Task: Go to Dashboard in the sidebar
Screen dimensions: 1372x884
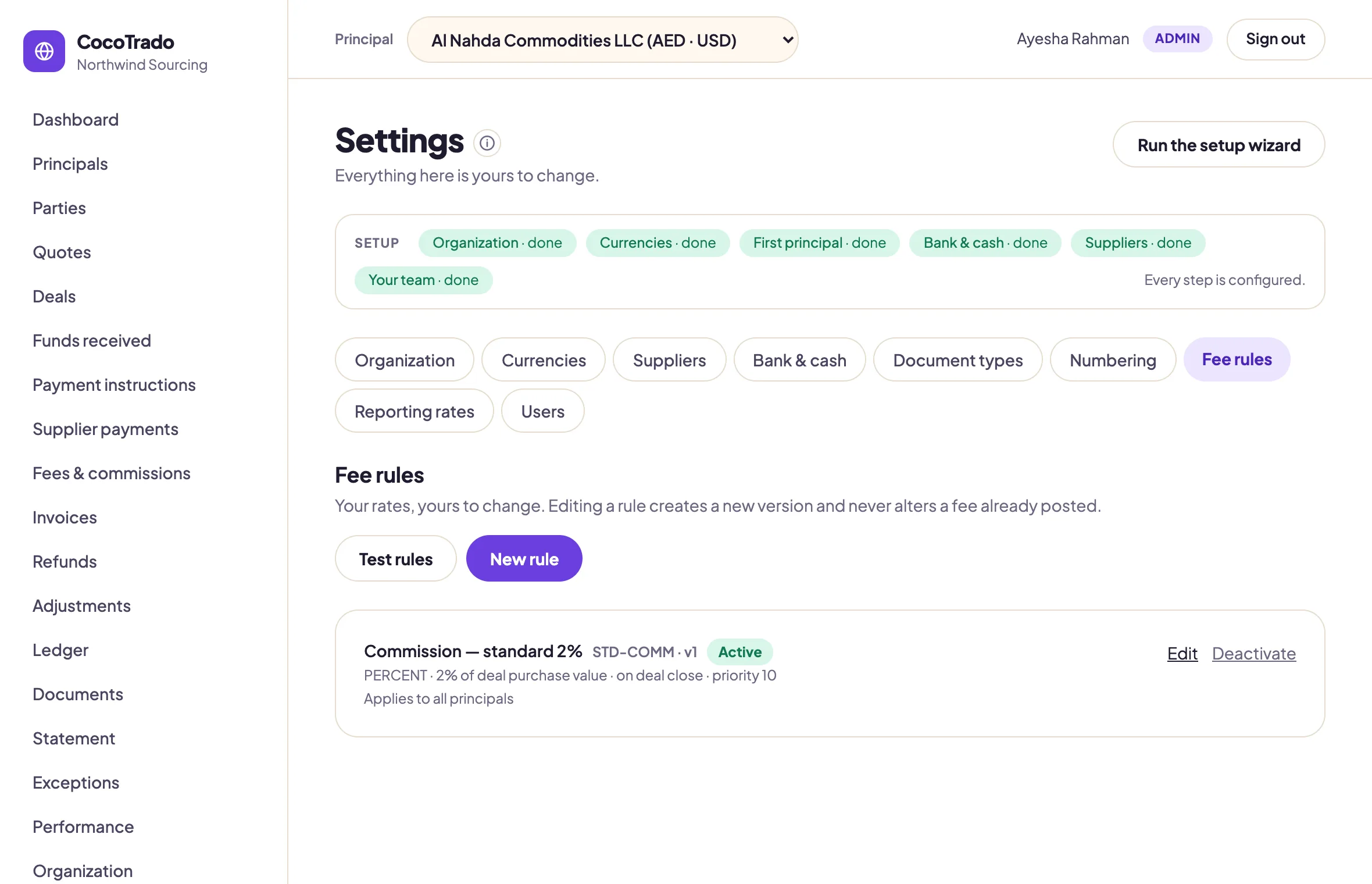Action: (76, 120)
